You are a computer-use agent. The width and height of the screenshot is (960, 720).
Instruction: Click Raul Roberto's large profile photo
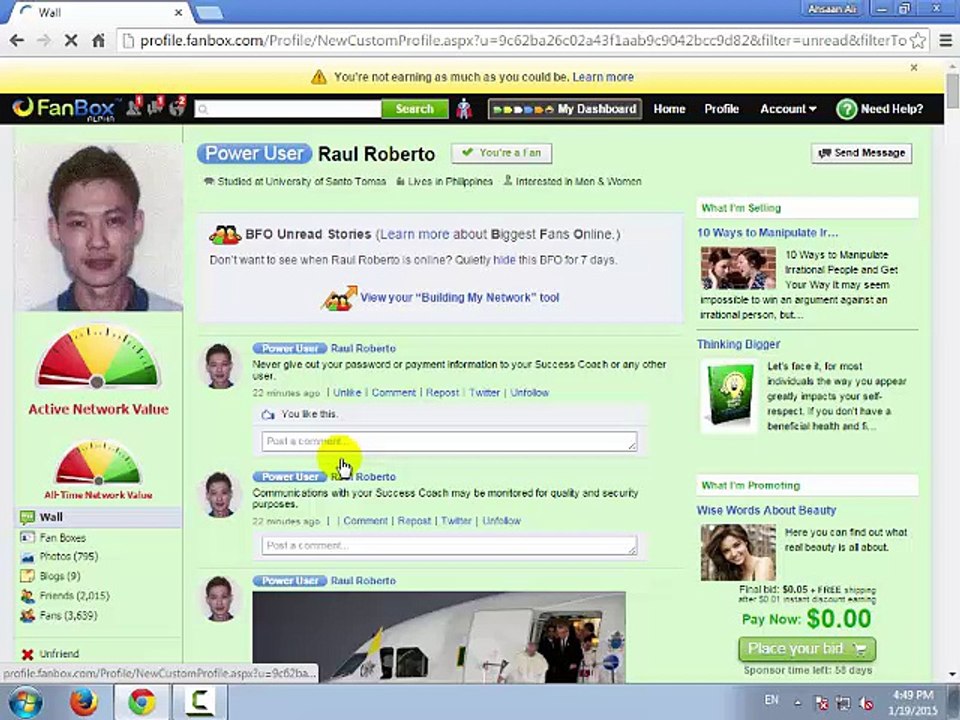tap(98, 227)
